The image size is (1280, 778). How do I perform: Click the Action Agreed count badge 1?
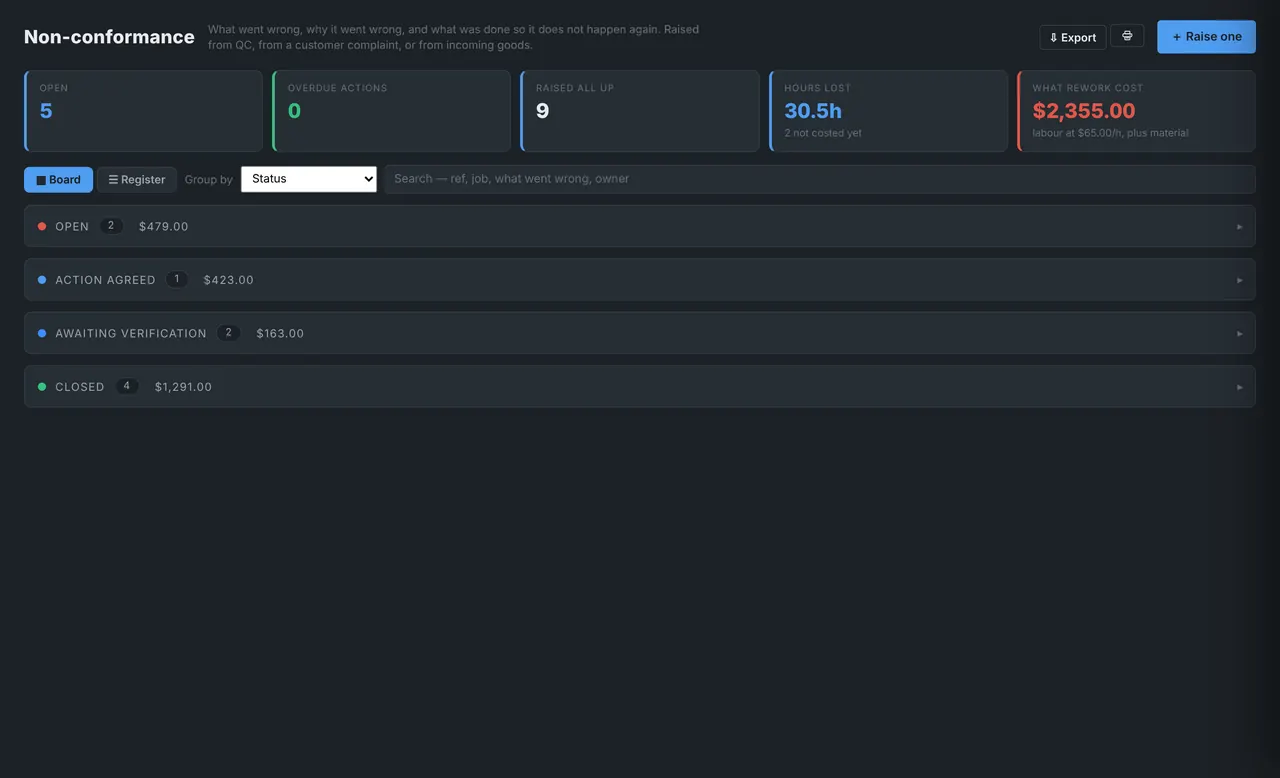(177, 279)
